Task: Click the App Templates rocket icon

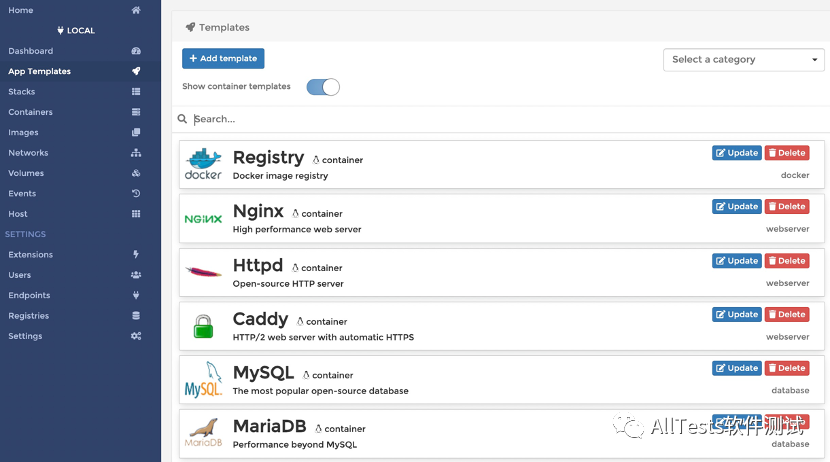Action: pos(136,71)
